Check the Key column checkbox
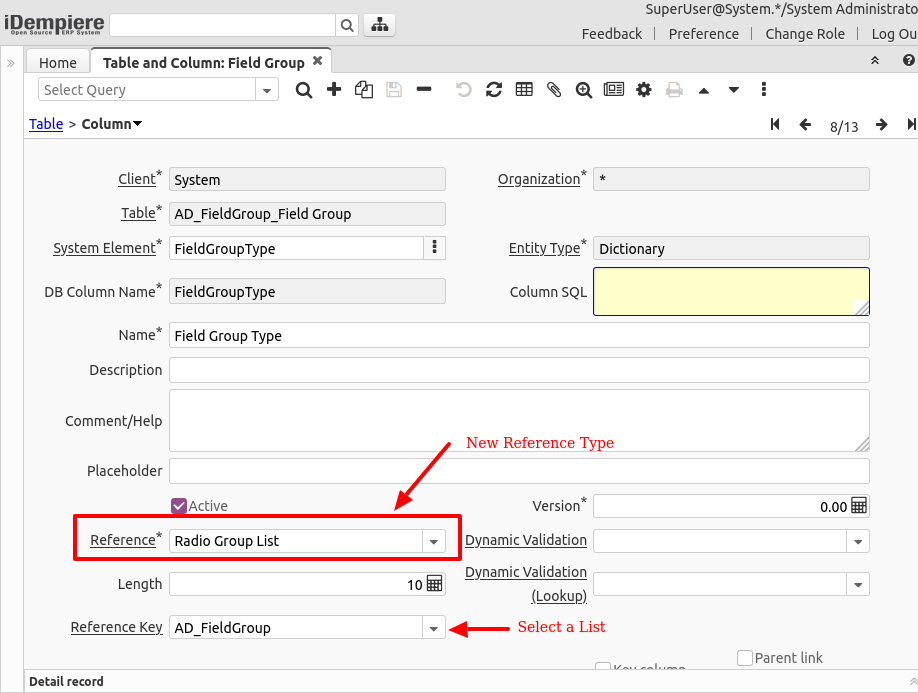The image size is (918, 693). (604, 668)
